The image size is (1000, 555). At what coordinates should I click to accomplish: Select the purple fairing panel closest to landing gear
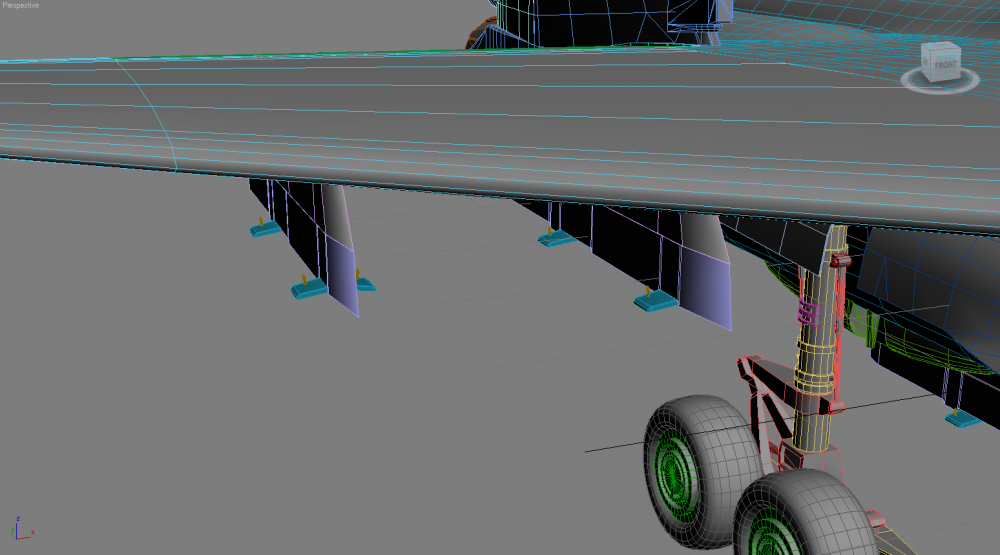coord(705,287)
